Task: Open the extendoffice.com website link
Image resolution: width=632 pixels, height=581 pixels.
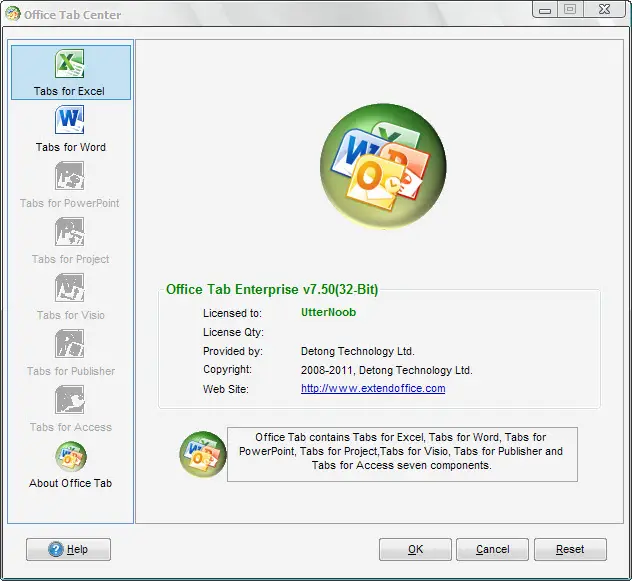Action: click(x=373, y=388)
